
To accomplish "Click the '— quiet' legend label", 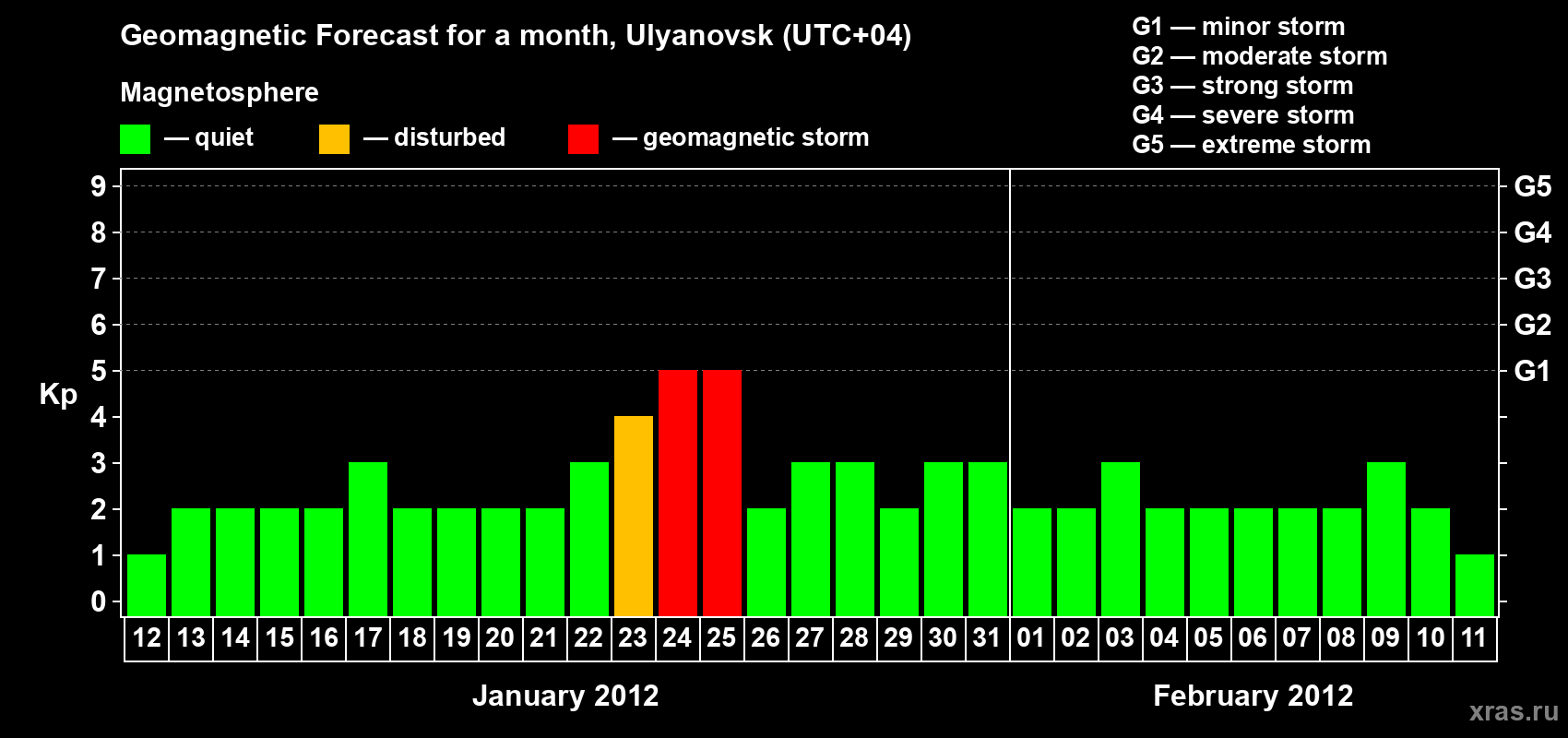I will (x=208, y=138).
